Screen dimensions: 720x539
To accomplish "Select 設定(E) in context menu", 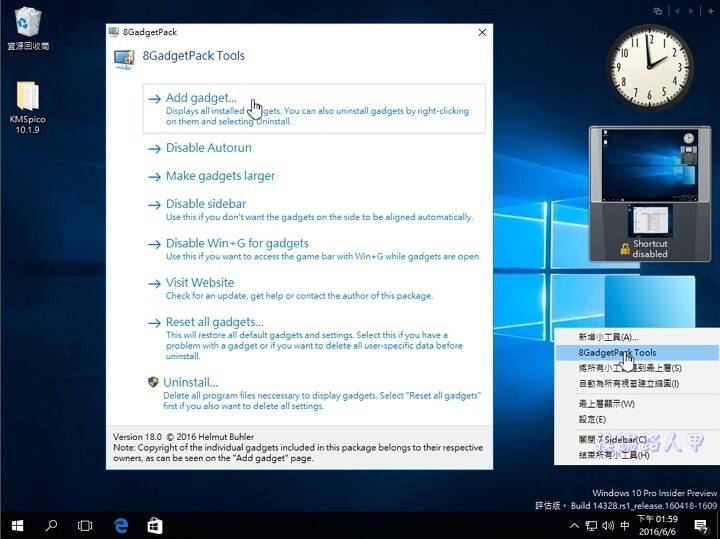I will (x=636, y=419).
